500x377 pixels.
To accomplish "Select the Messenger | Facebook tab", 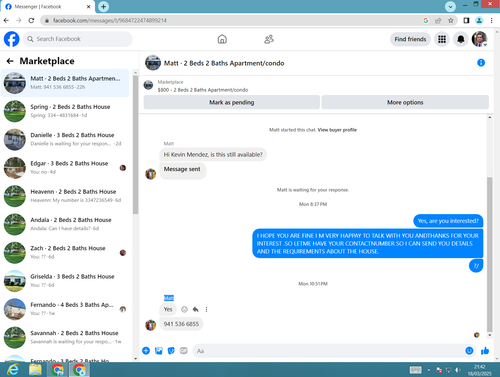I will pyautogui.click(x=47, y=7).
